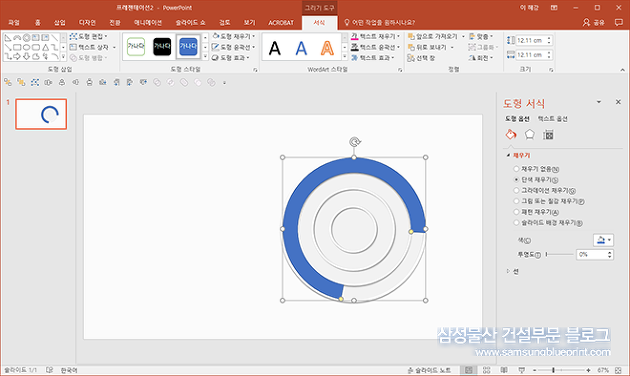Apply orange outlined WordArt A style

[327, 48]
